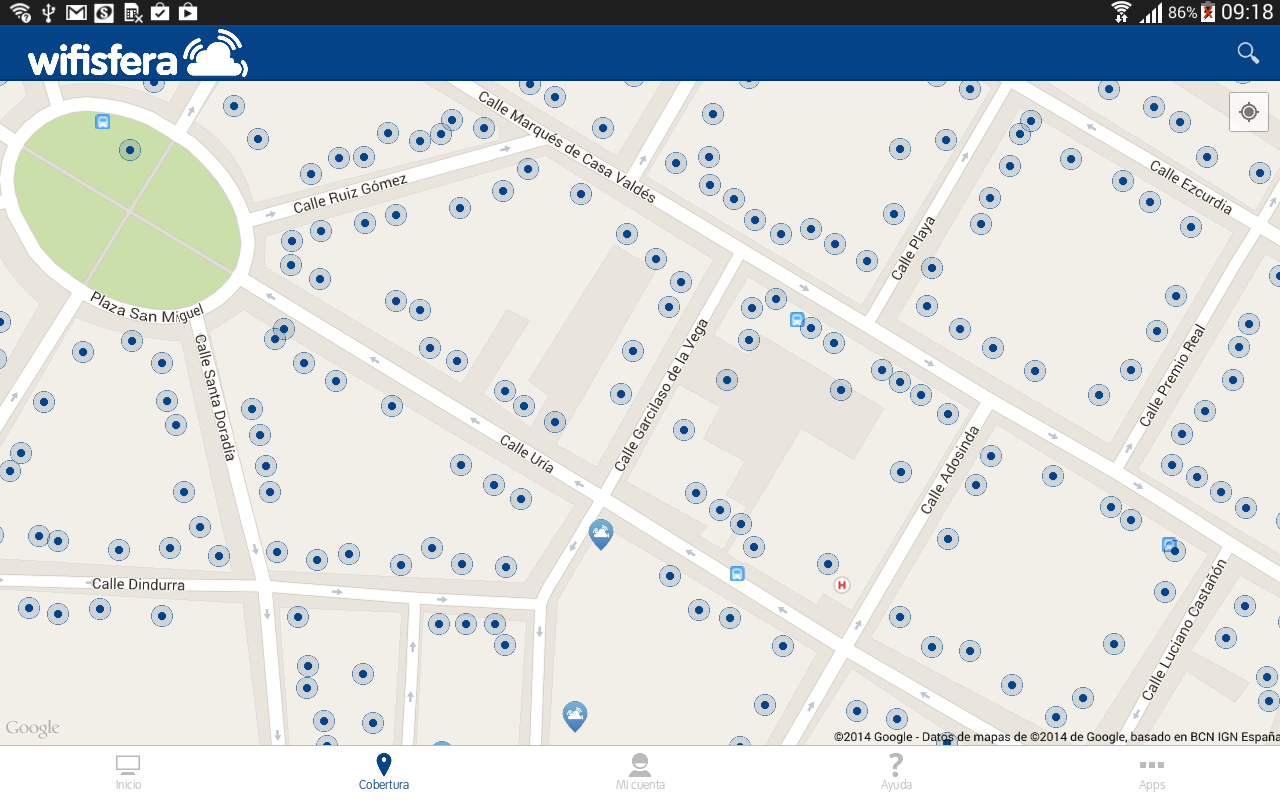Tap the Play Store bag notification icon
Viewport: 1280px width, 800px height.
point(187,12)
